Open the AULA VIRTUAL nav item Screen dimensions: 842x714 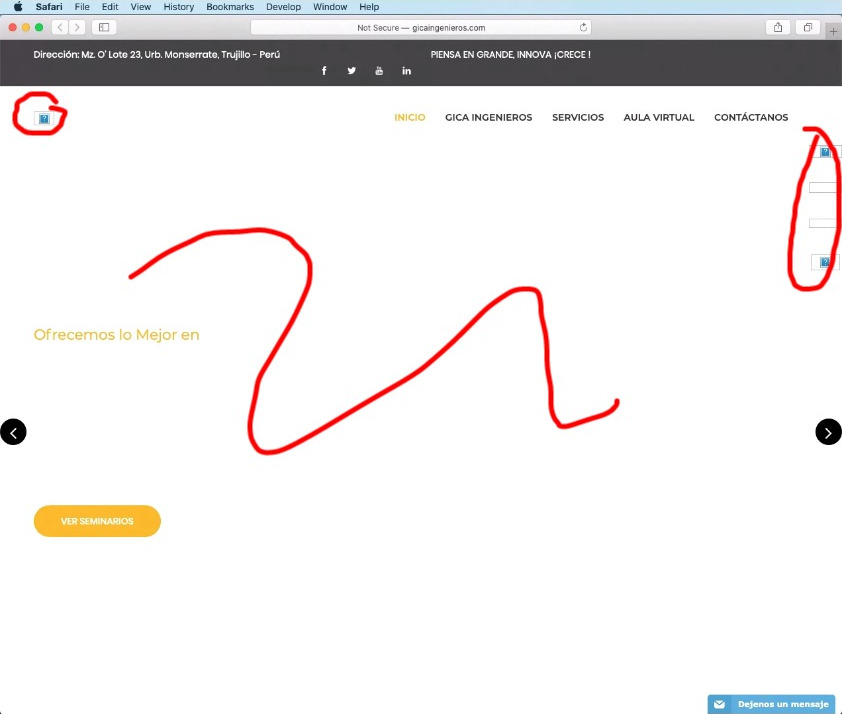(x=659, y=118)
